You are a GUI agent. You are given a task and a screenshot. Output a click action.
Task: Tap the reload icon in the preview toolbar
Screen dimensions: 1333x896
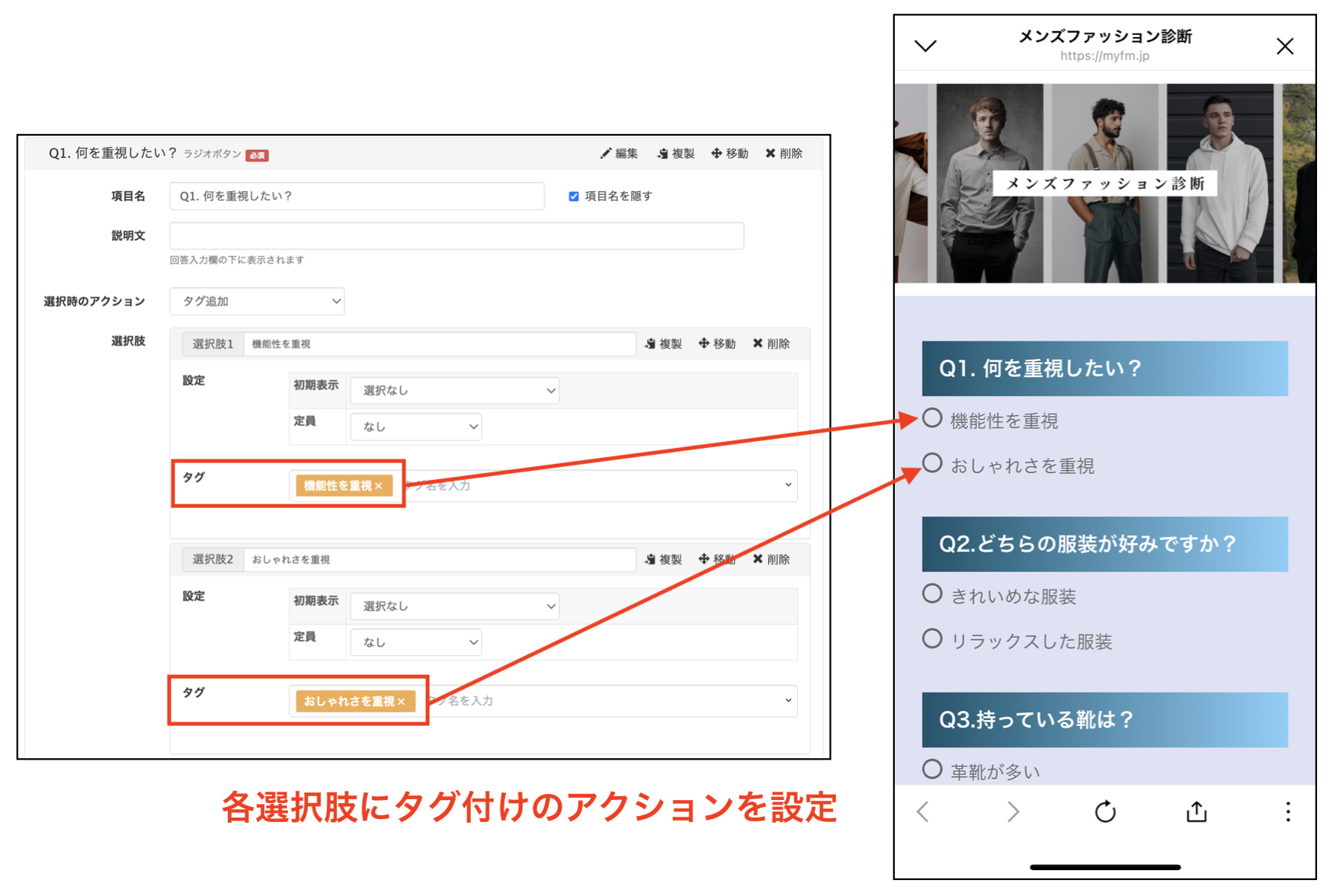point(1105,811)
